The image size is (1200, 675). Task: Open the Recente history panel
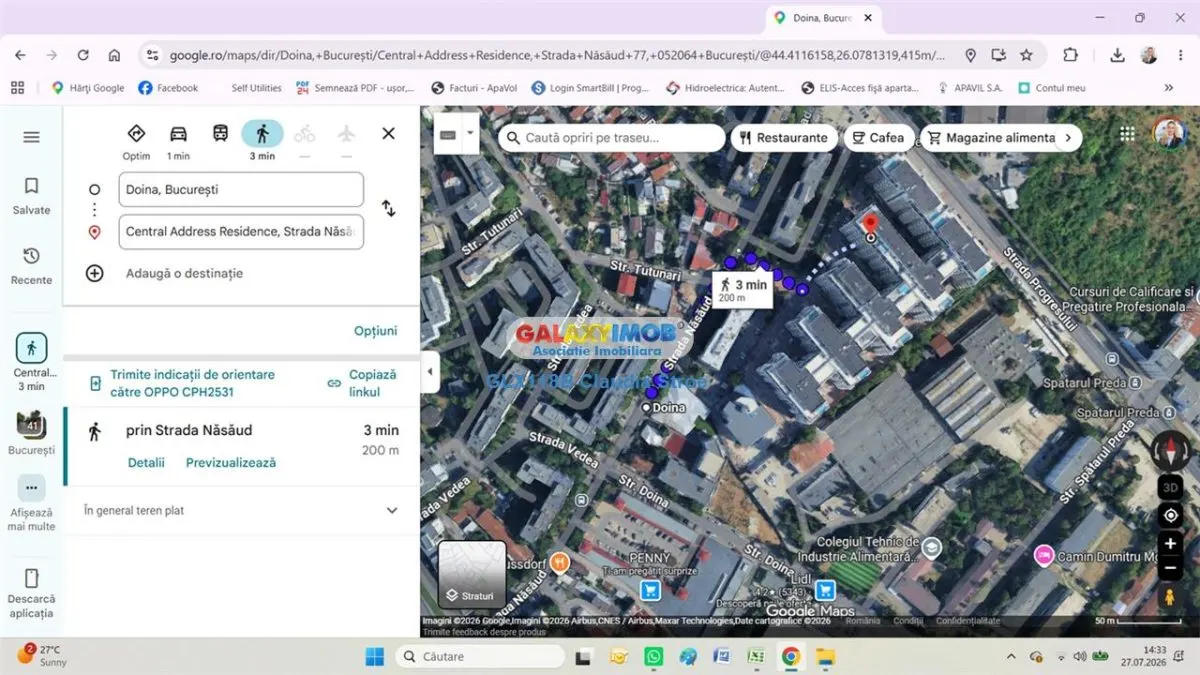coord(31,265)
